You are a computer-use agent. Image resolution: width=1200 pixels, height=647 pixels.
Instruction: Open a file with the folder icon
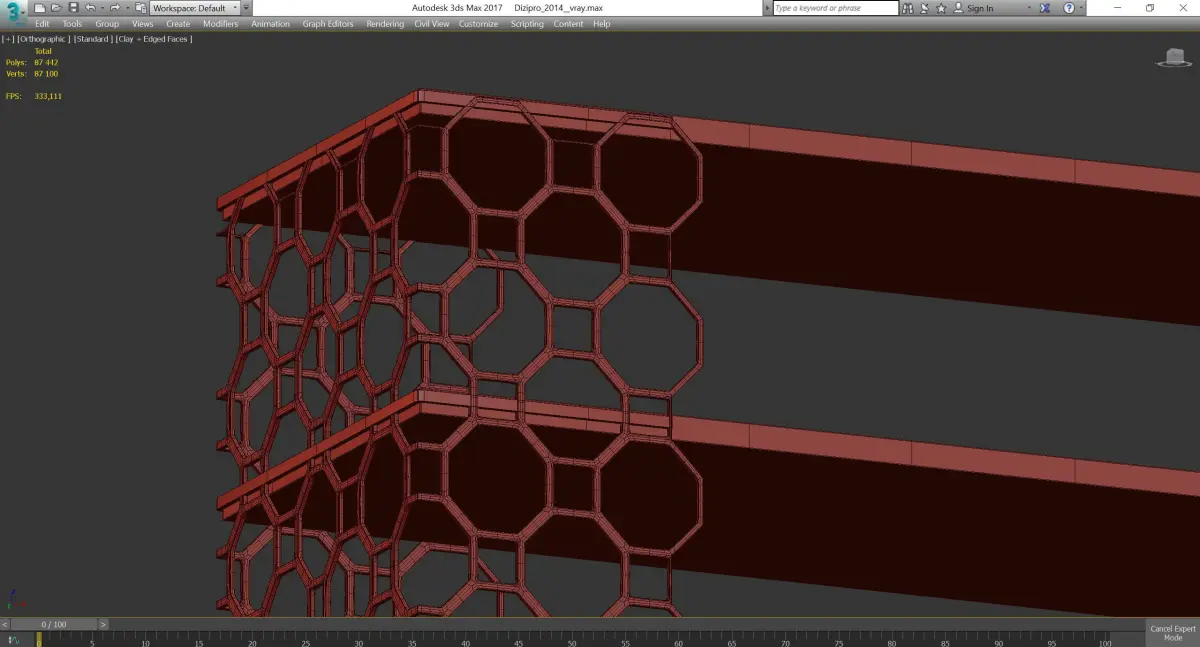57,8
